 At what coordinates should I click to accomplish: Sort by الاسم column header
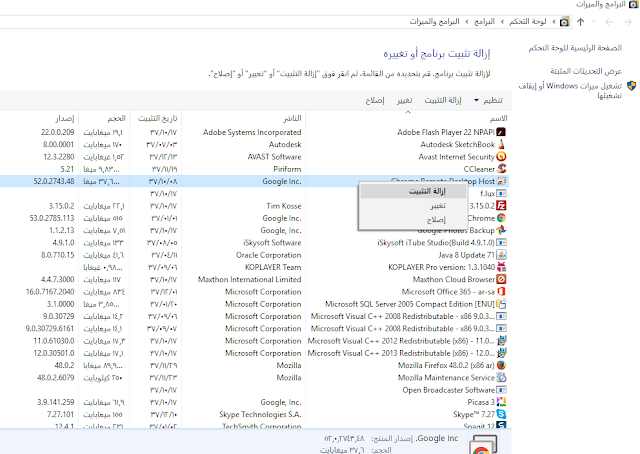point(408,118)
